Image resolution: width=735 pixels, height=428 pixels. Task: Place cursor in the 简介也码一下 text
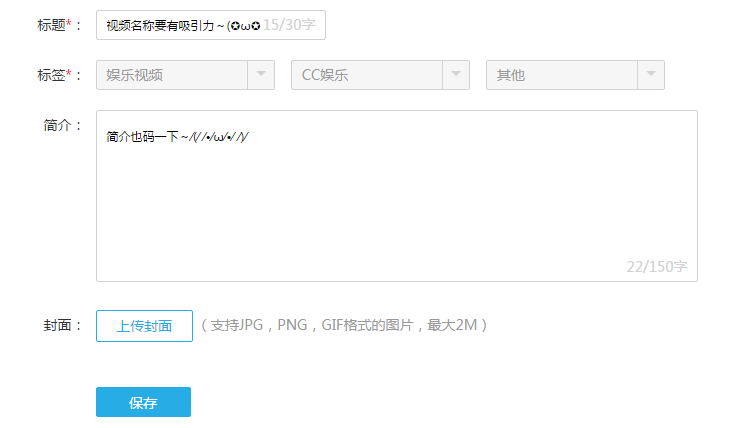pyautogui.click(x=142, y=136)
